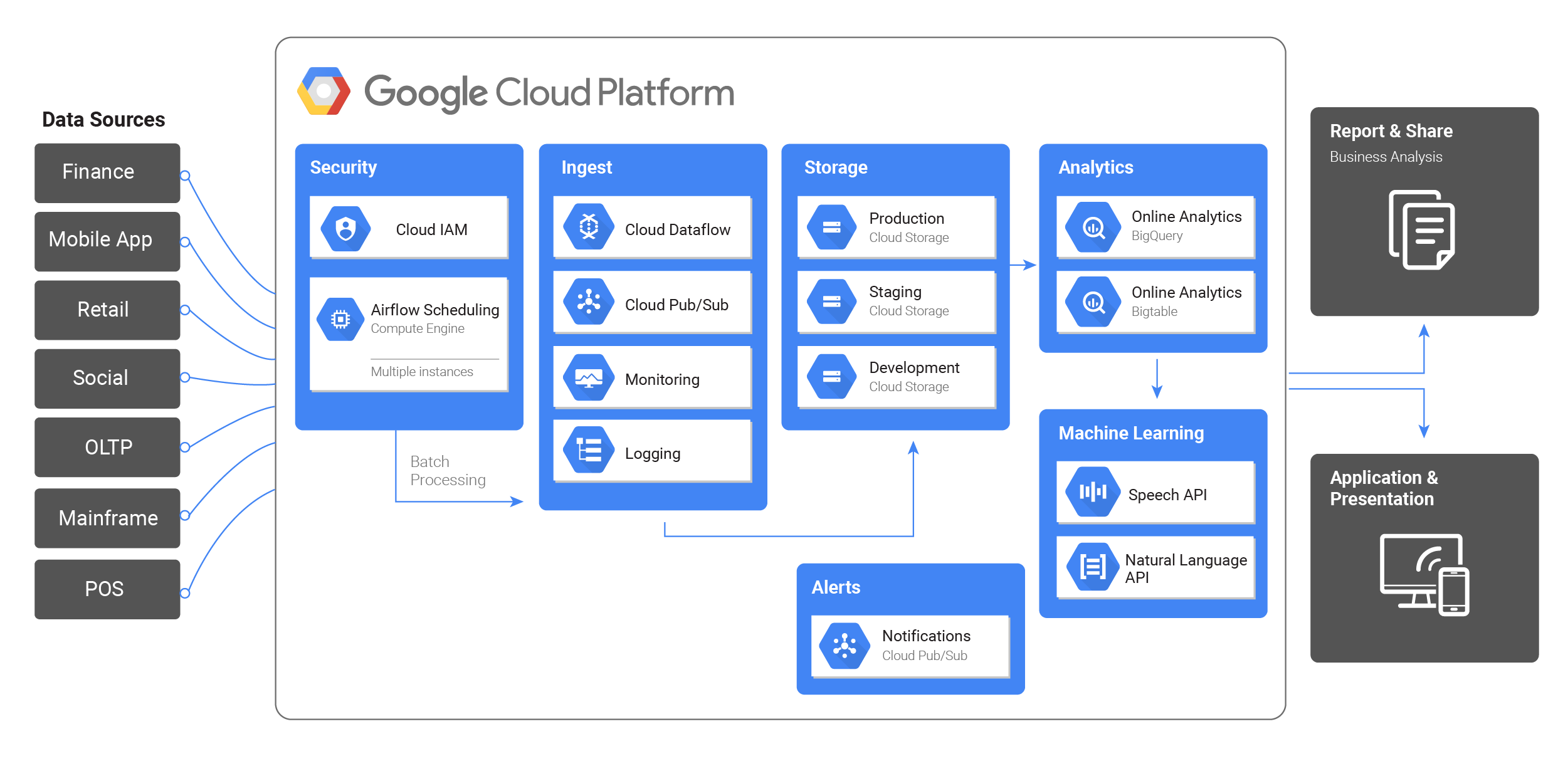Click the Monitoring screen icon
This screenshot has height=766, width=1568.
point(589,377)
